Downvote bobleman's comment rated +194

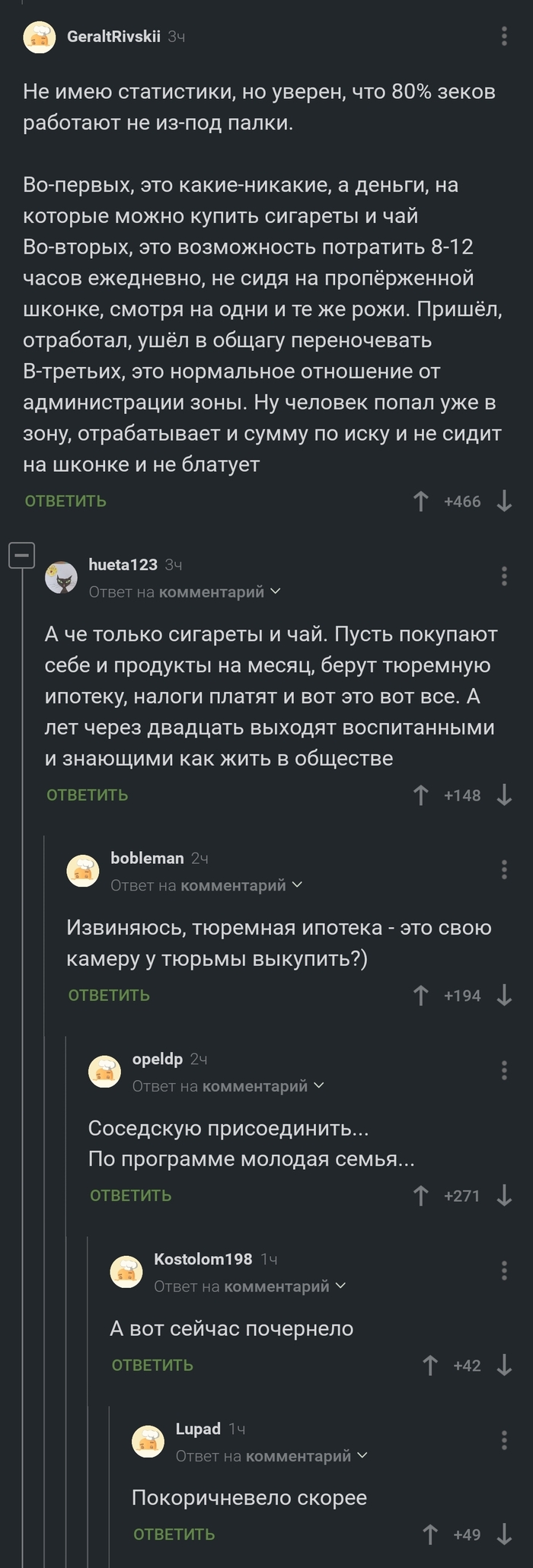(503, 994)
